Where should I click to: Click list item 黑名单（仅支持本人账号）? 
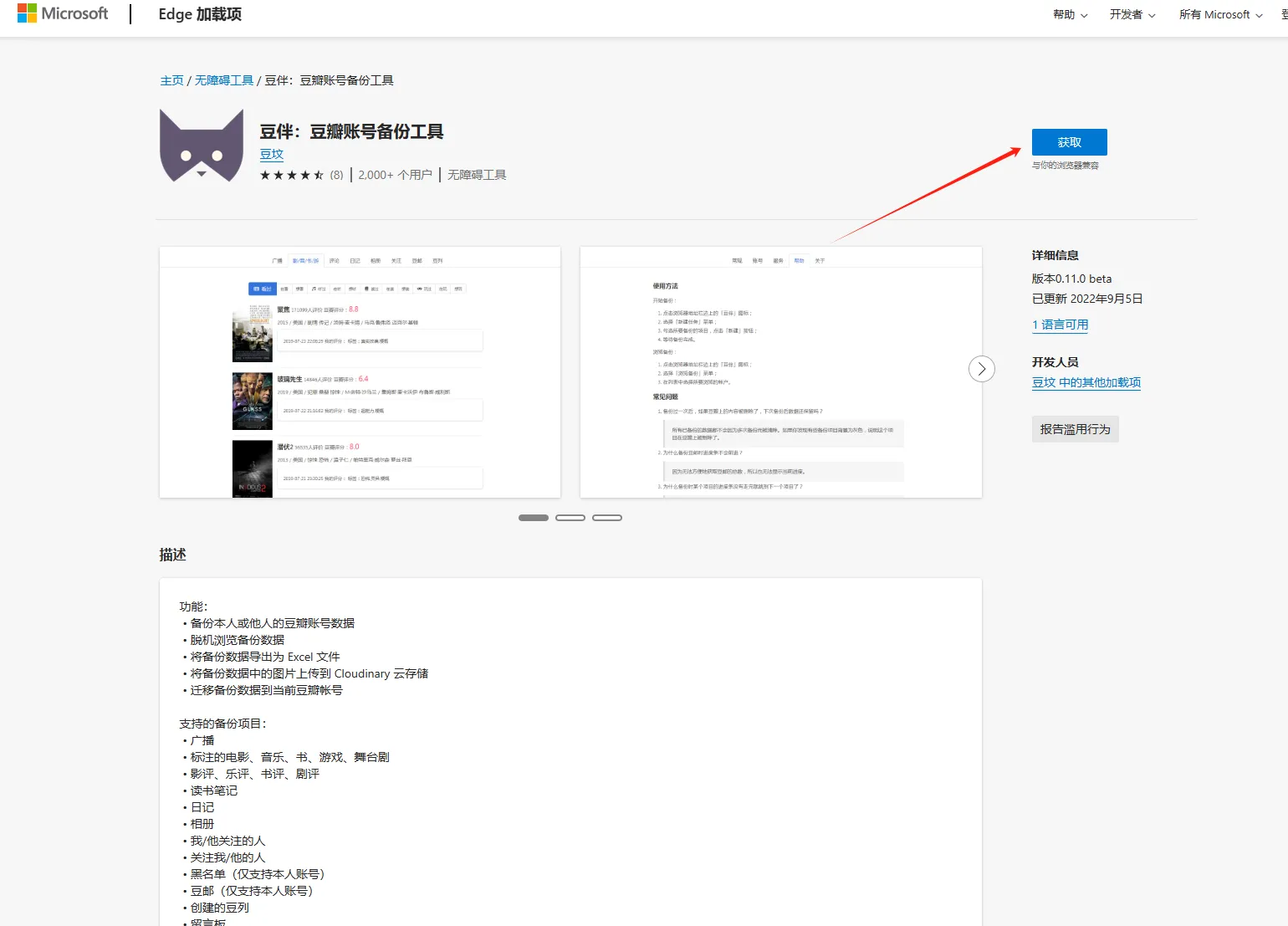pyautogui.click(x=257, y=874)
